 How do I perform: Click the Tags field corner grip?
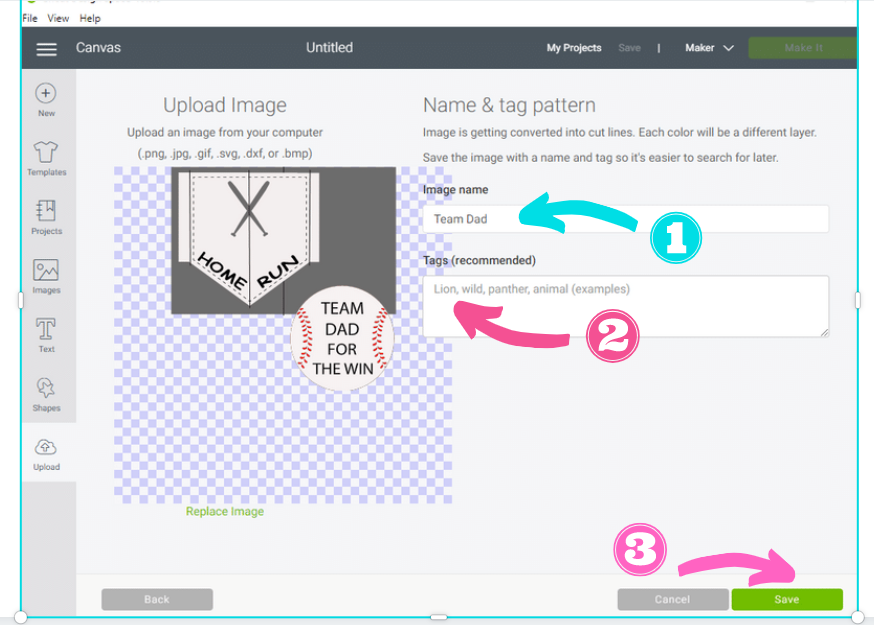tap(824, 332)
